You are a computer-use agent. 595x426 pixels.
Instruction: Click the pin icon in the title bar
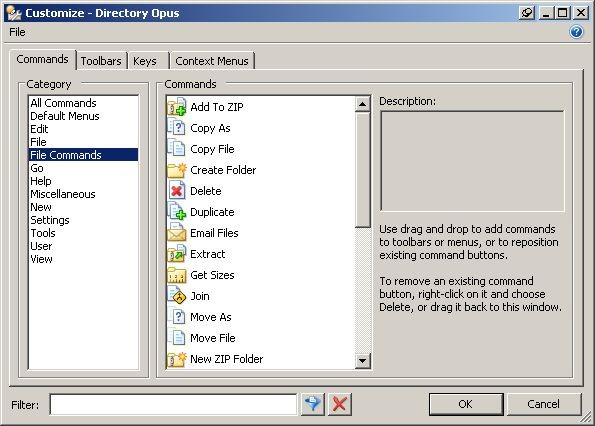[x=527, y=13]
